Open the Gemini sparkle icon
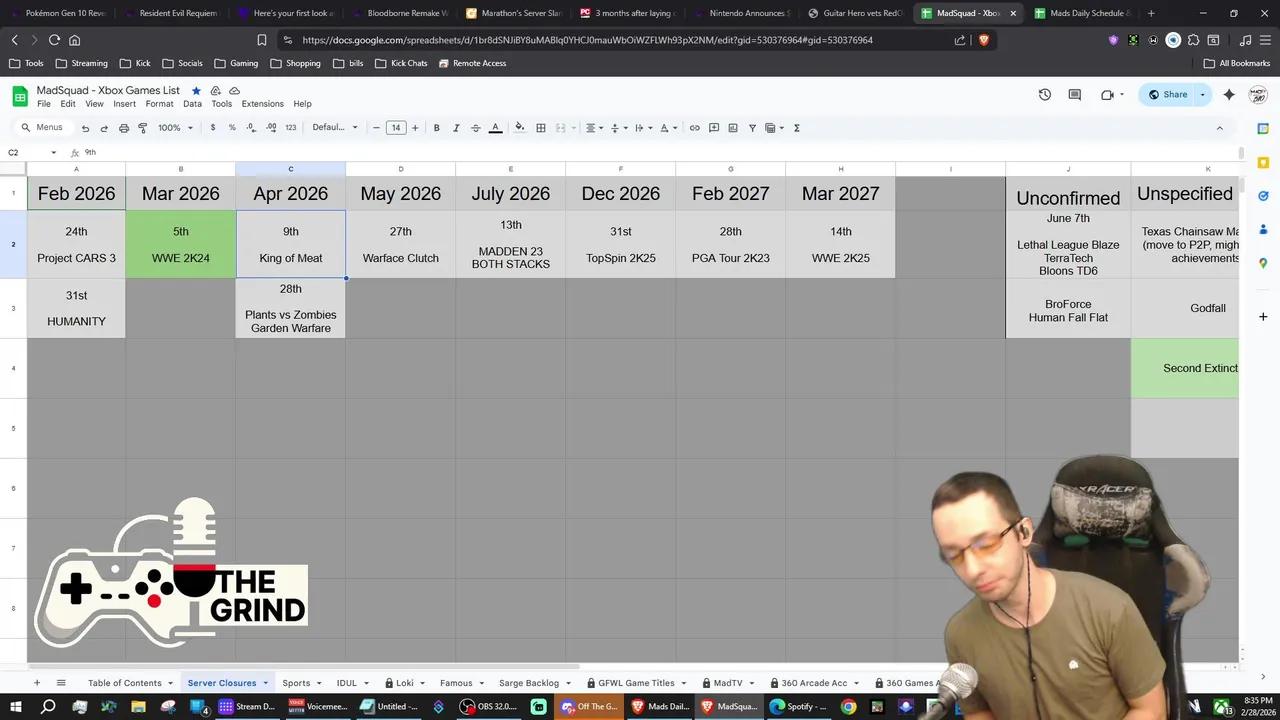 [x=1229, y=95]
